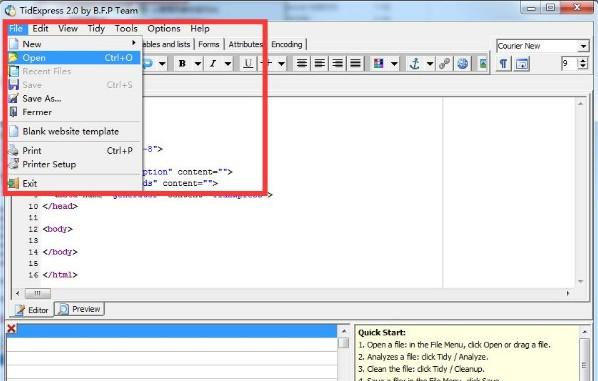Click Quick Start panel scrollbar up arrow

(x=584, y=332)
